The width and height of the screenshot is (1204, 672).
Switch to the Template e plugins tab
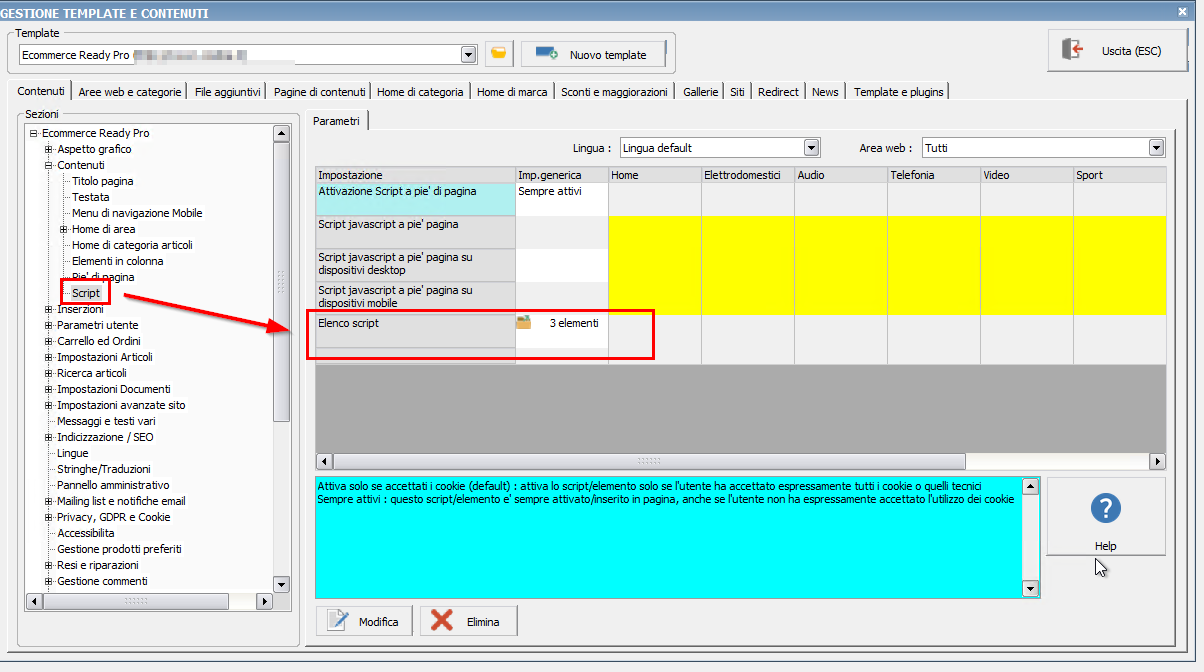(898, 91)
